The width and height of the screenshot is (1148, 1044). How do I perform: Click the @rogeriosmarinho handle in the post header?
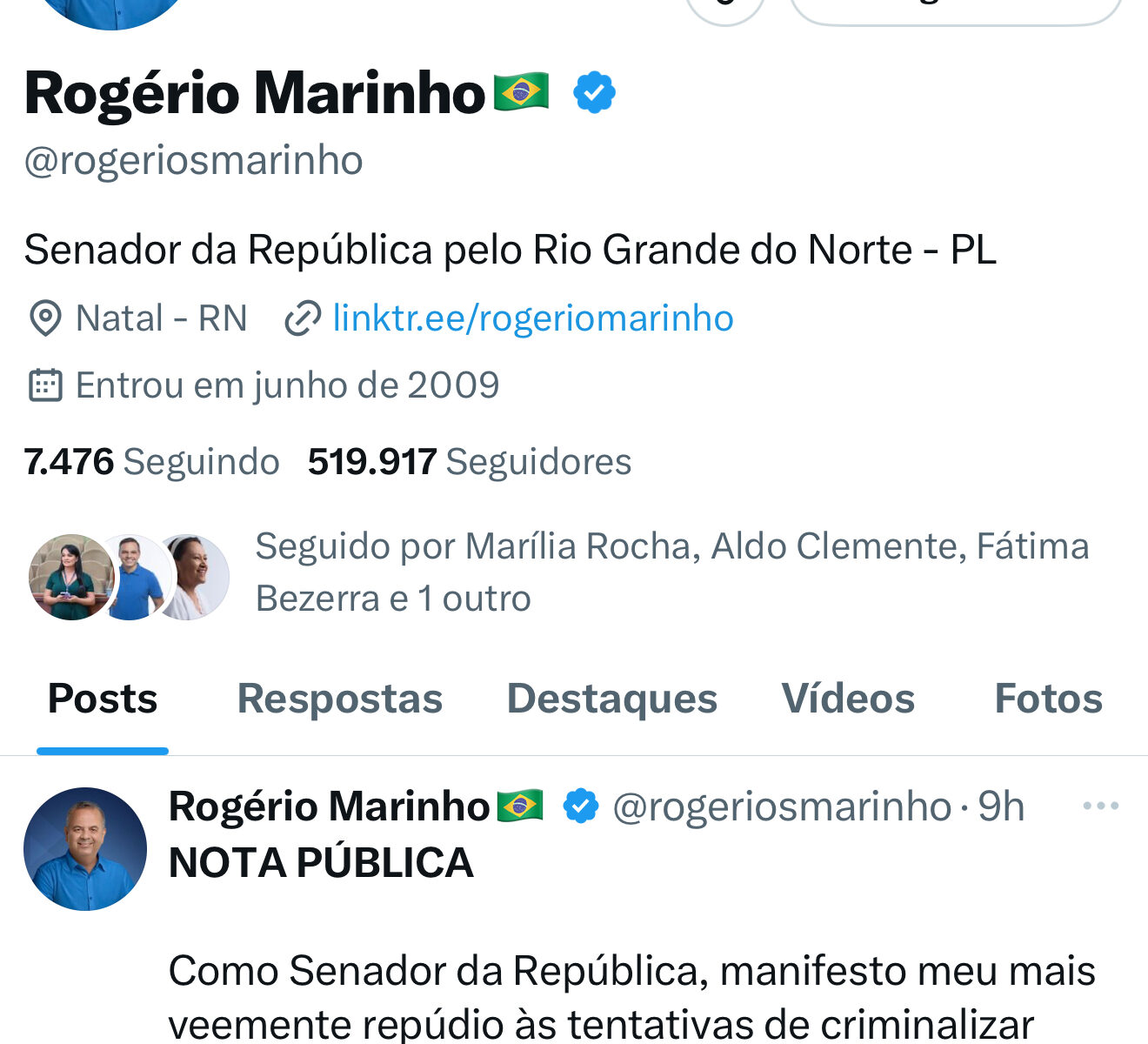pyautogui.click(x=782, y=806)
